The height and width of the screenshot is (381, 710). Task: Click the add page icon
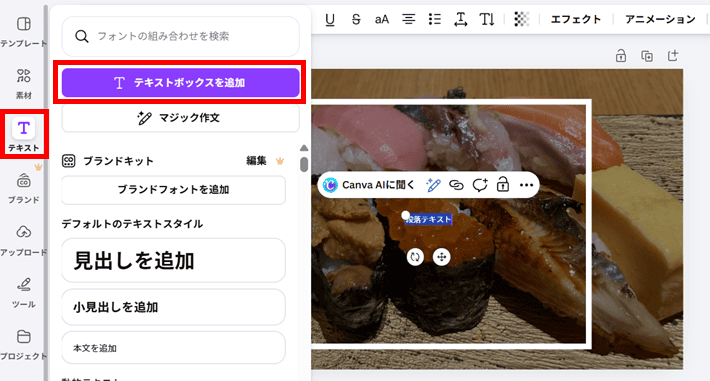tap(673, 56)
